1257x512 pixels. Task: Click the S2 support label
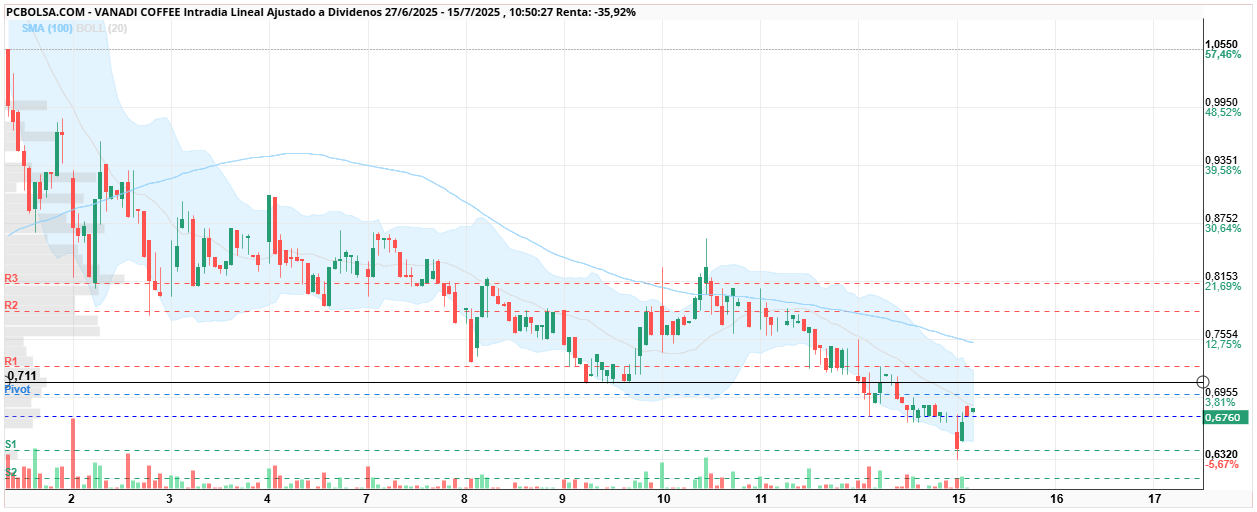(11, 471)
